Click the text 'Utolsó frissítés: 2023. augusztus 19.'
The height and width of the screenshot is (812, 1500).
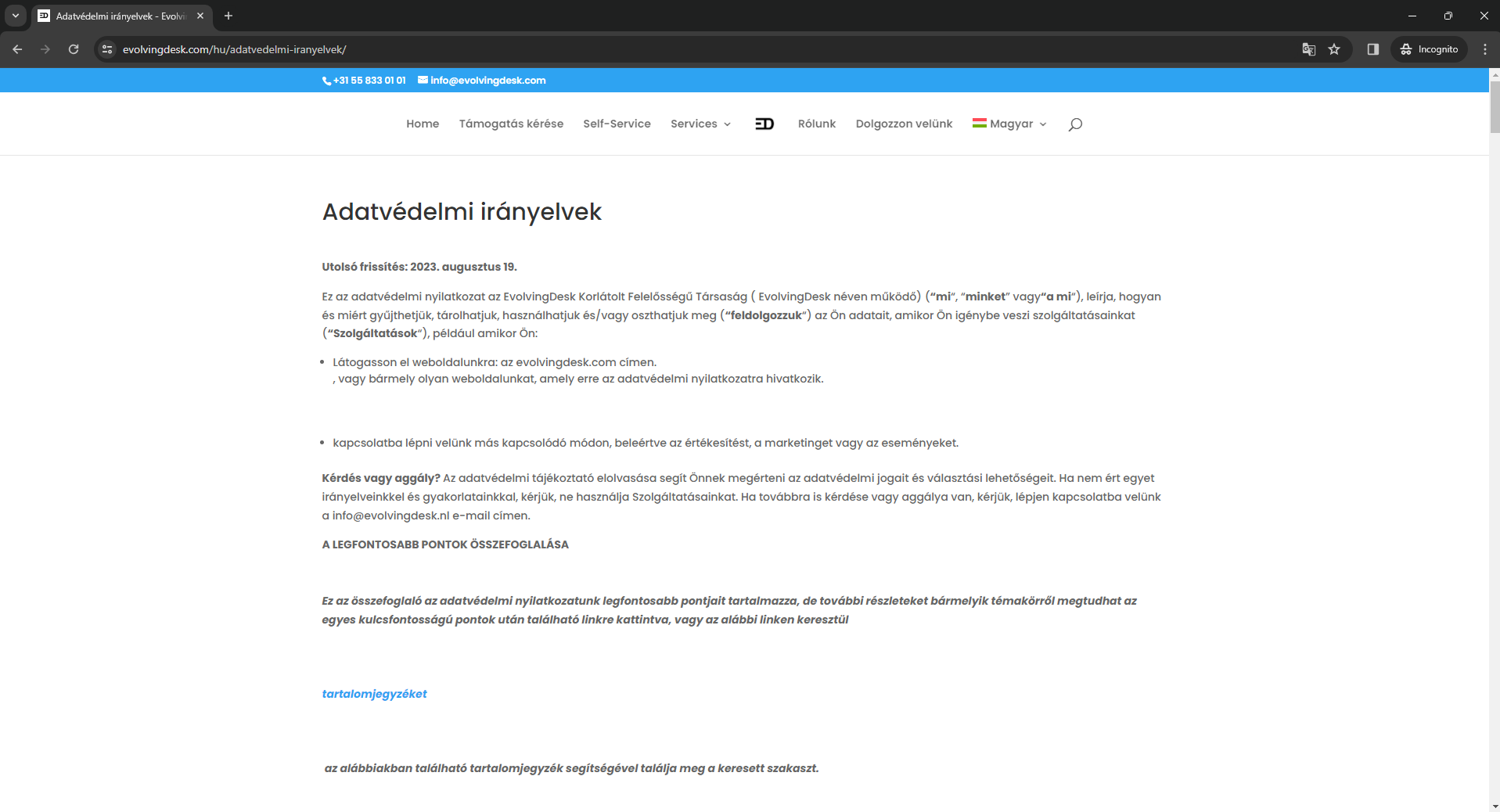pos(419,267)
